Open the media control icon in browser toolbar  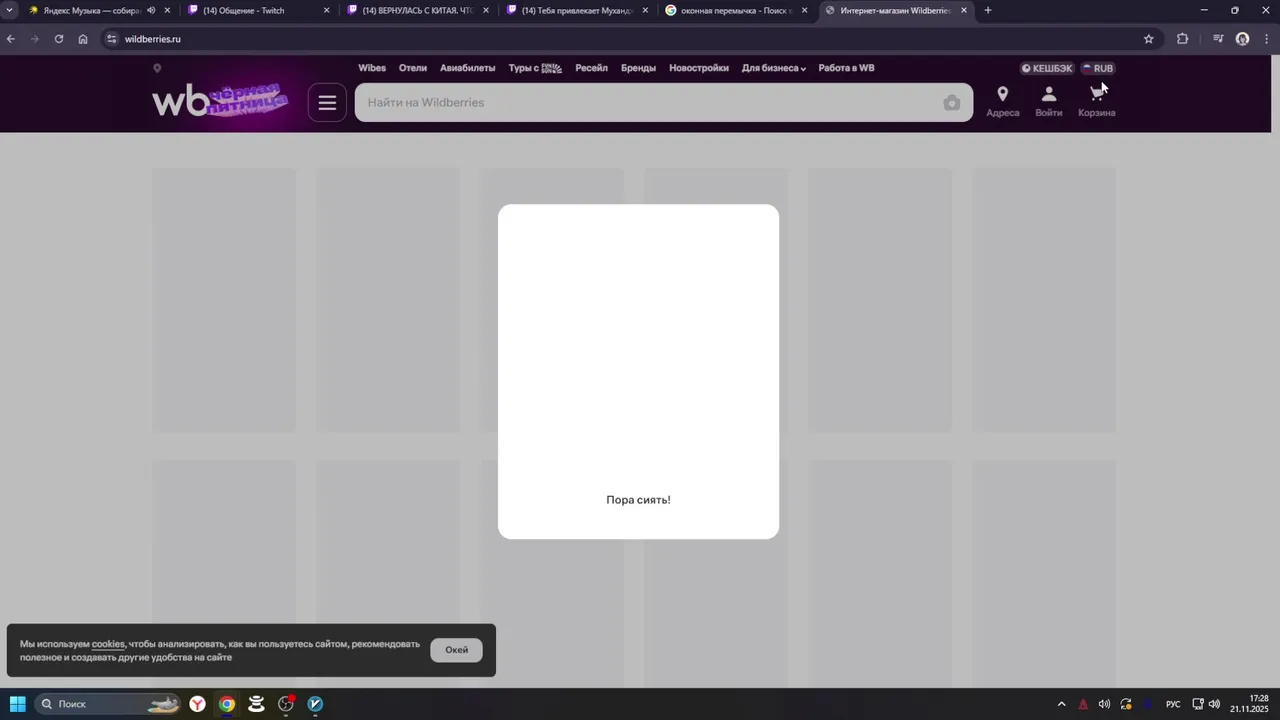pyautogui.click(x=1218, y=39)
